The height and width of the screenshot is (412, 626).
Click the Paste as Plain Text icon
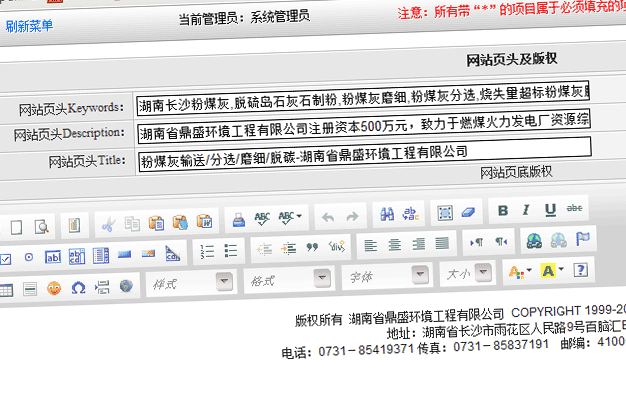(x=180, y=222)
